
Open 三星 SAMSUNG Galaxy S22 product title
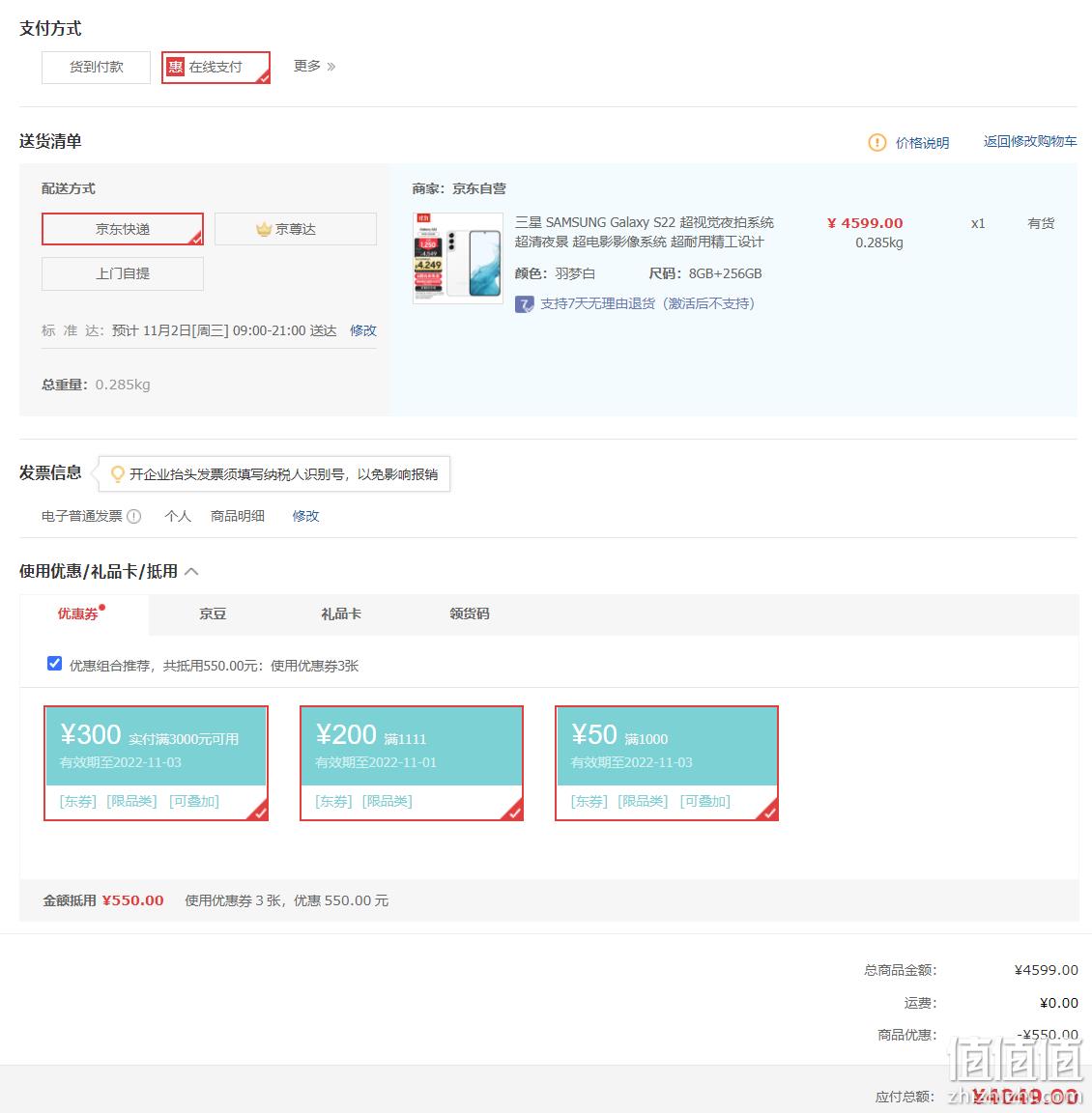point(644,232)
